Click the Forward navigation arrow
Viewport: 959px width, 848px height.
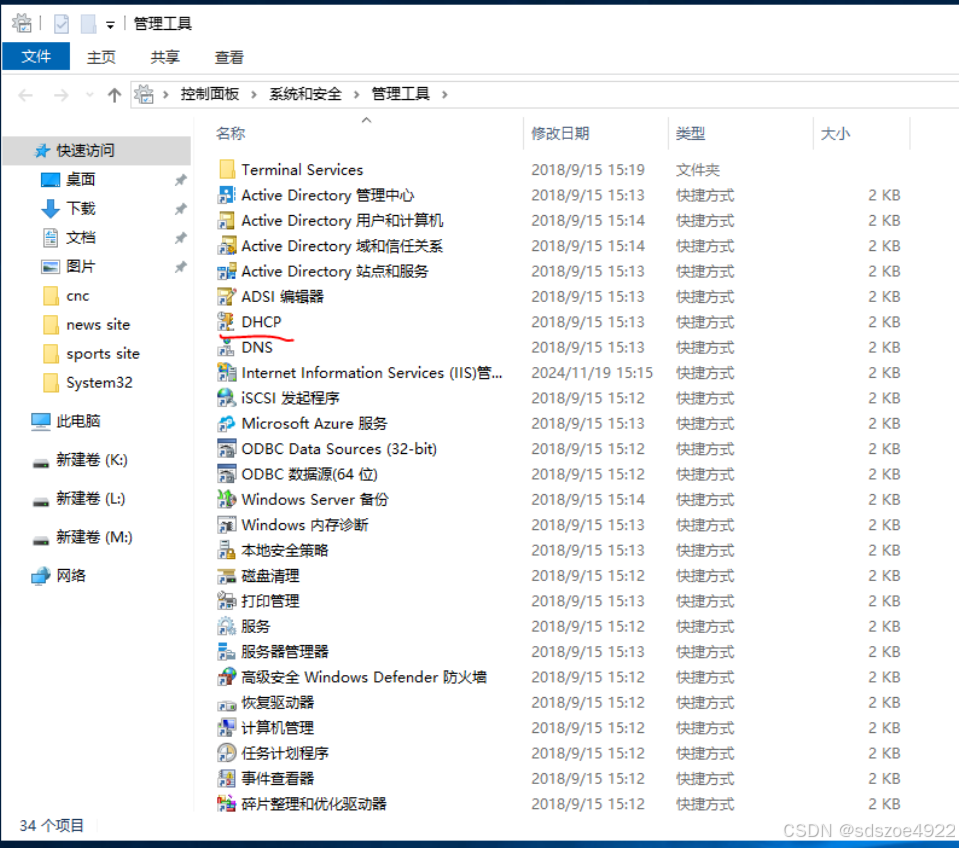(x=61, y=95)
